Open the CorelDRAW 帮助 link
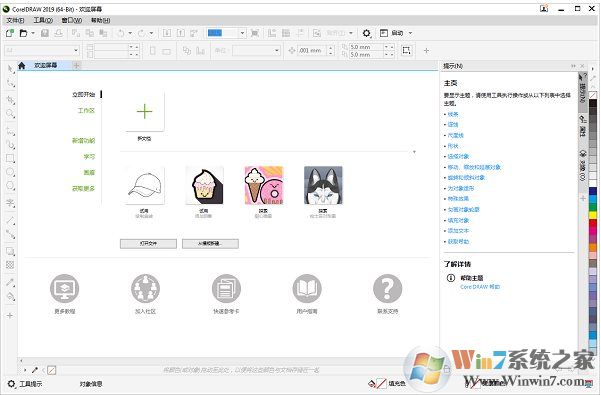The width and height of the screenshot is (601, 395). (x=480, y=287)
